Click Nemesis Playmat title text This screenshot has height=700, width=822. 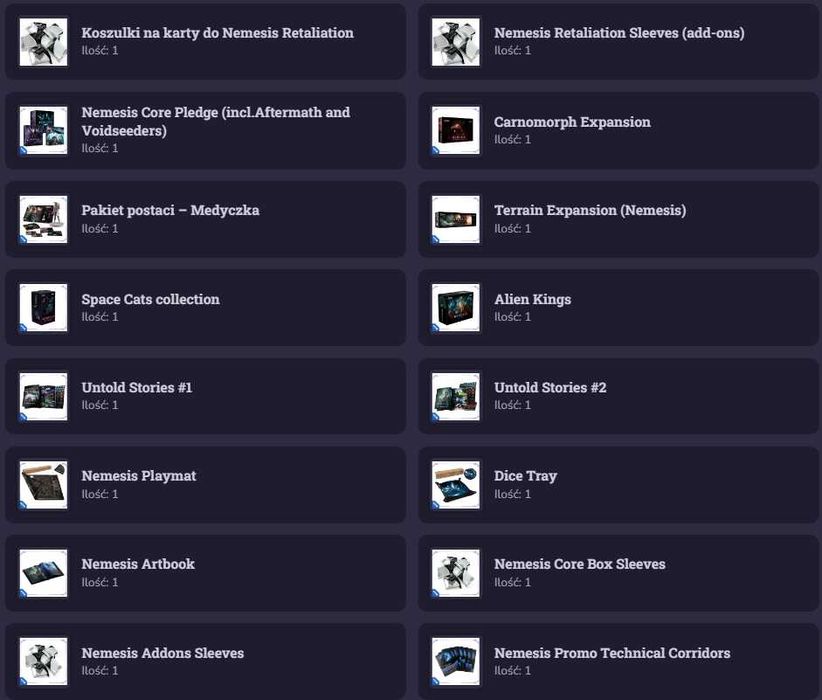[x=139, y=476]
